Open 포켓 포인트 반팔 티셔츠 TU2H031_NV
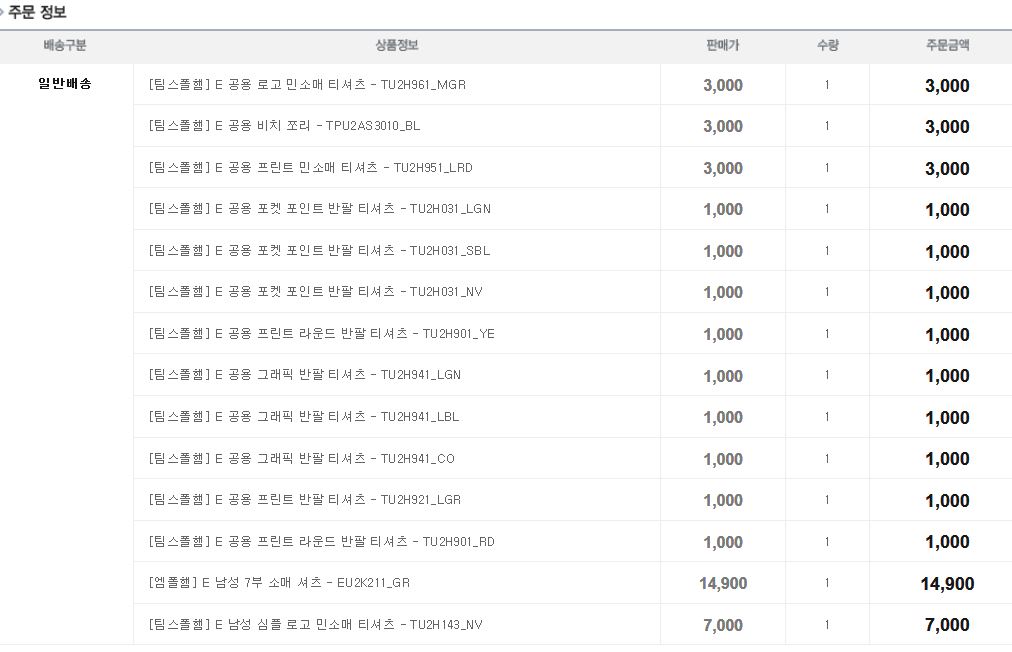The image size is (1012, 652). [x=315, y=292]
